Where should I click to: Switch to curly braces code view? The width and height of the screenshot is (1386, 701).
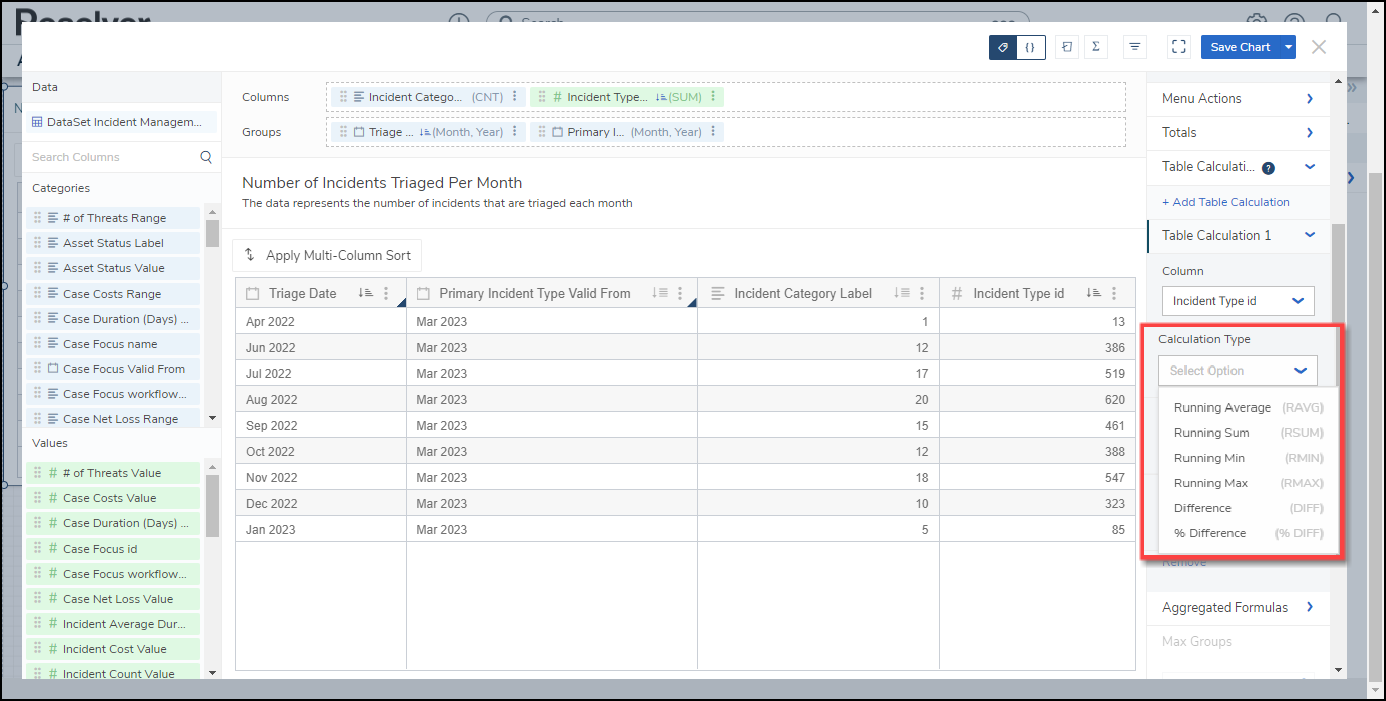click(x=1030, y=47)
